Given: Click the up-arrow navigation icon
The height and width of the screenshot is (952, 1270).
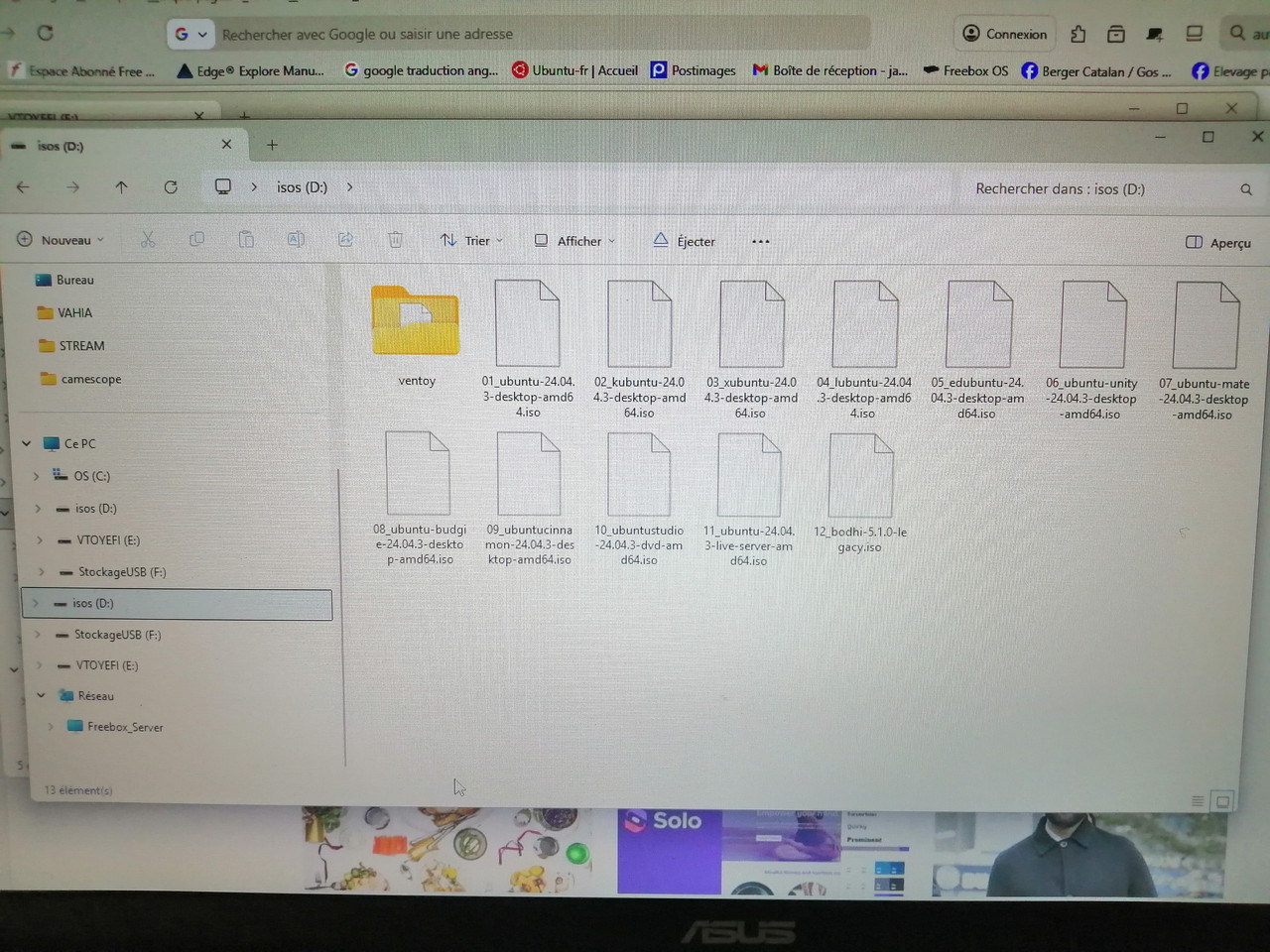Looking at the screenshot, I should (121, 186).
